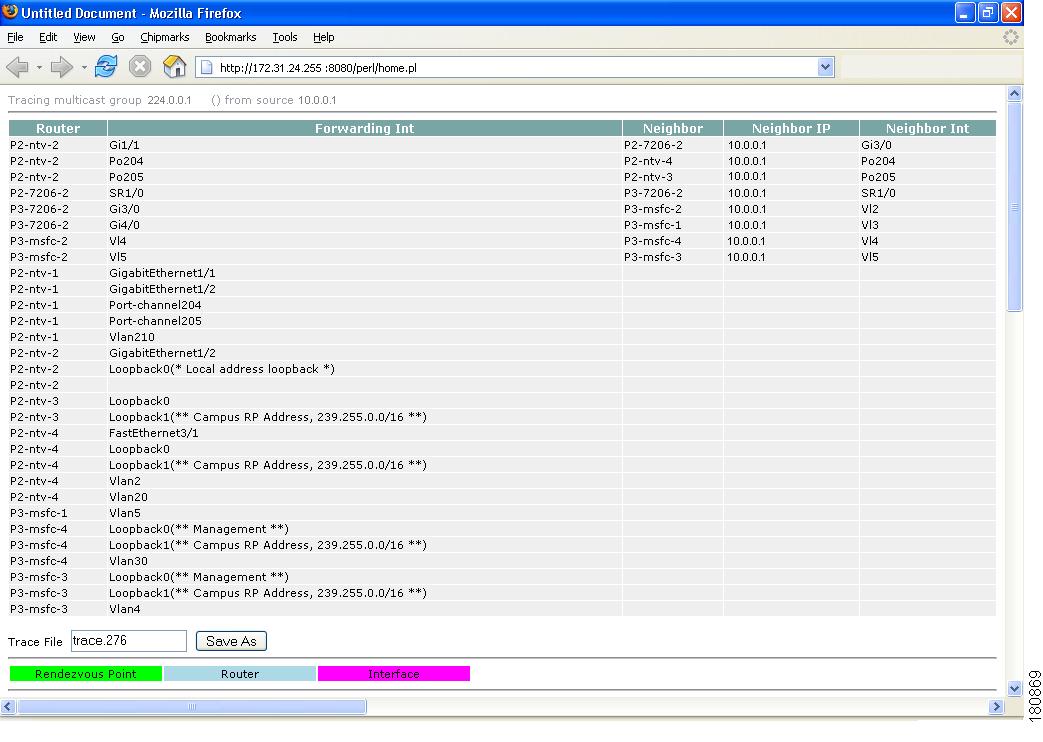This screenshot has height=742, width=1043.
Task: Open the Go menu
Action: click(x=118, y=37)
